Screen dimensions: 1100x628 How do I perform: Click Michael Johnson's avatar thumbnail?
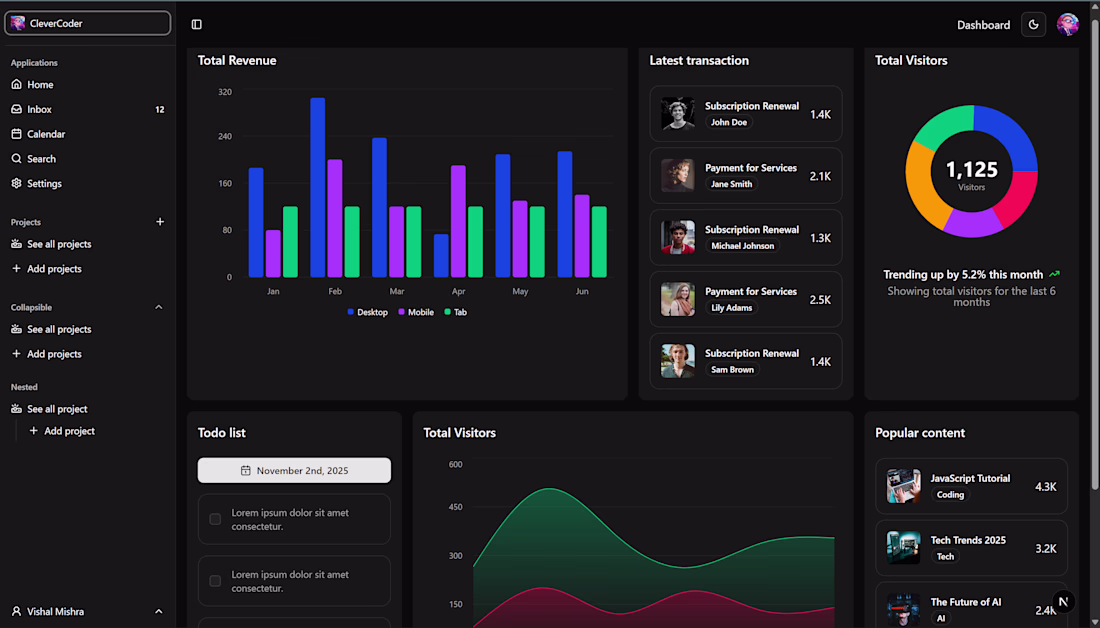[678, 237]
